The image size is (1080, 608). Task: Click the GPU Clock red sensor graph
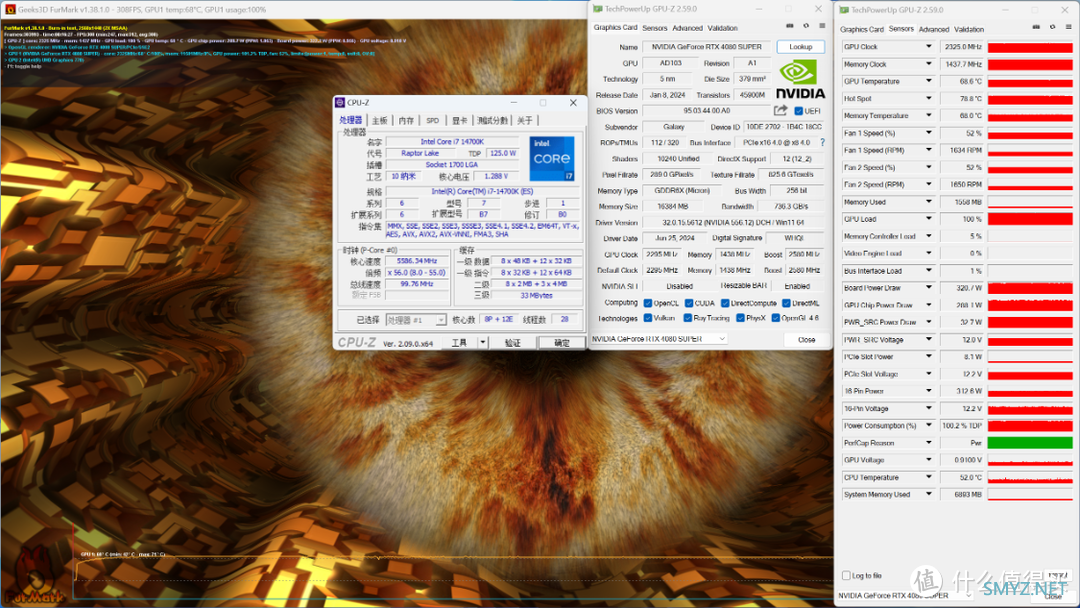tap(1030, 47)
